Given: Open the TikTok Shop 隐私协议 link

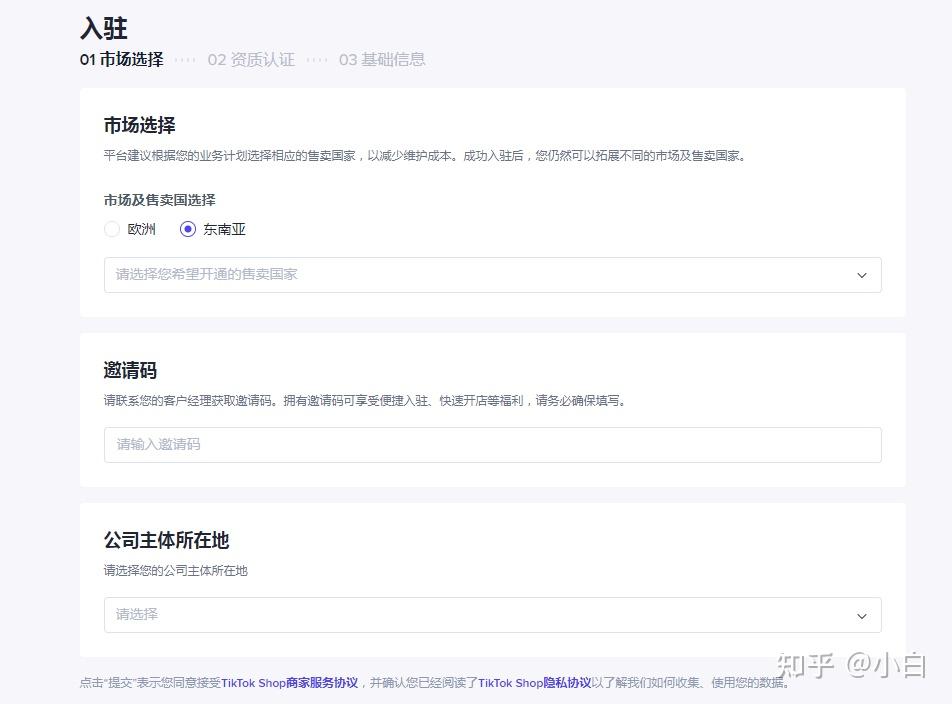Looking at the screenshot, I should pyautogui.click(x=534, y=683).
